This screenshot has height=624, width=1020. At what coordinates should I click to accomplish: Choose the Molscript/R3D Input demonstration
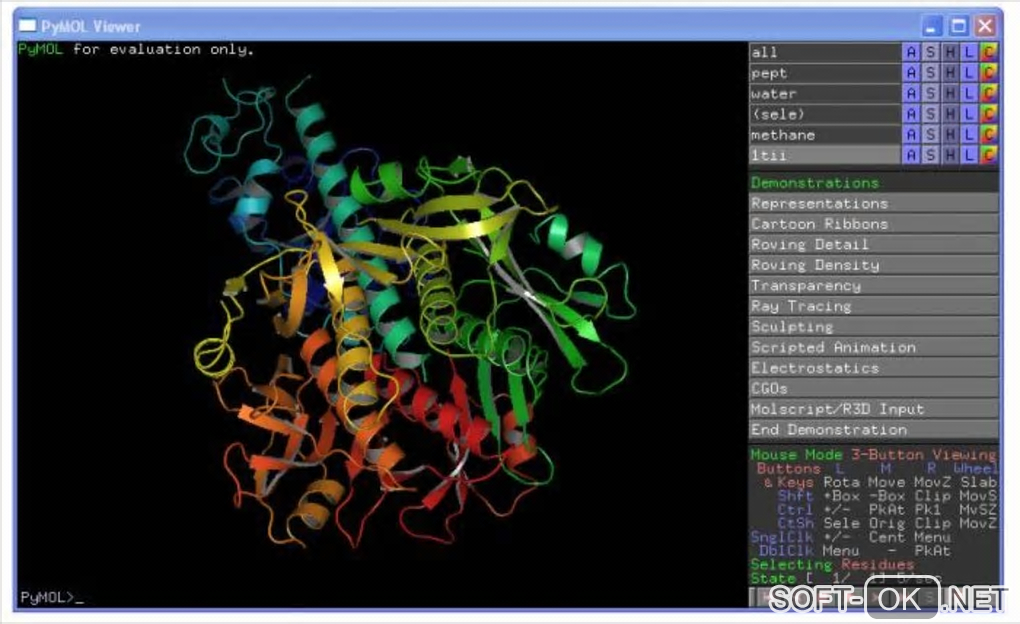pyautogui.click(x=874, y=409)
